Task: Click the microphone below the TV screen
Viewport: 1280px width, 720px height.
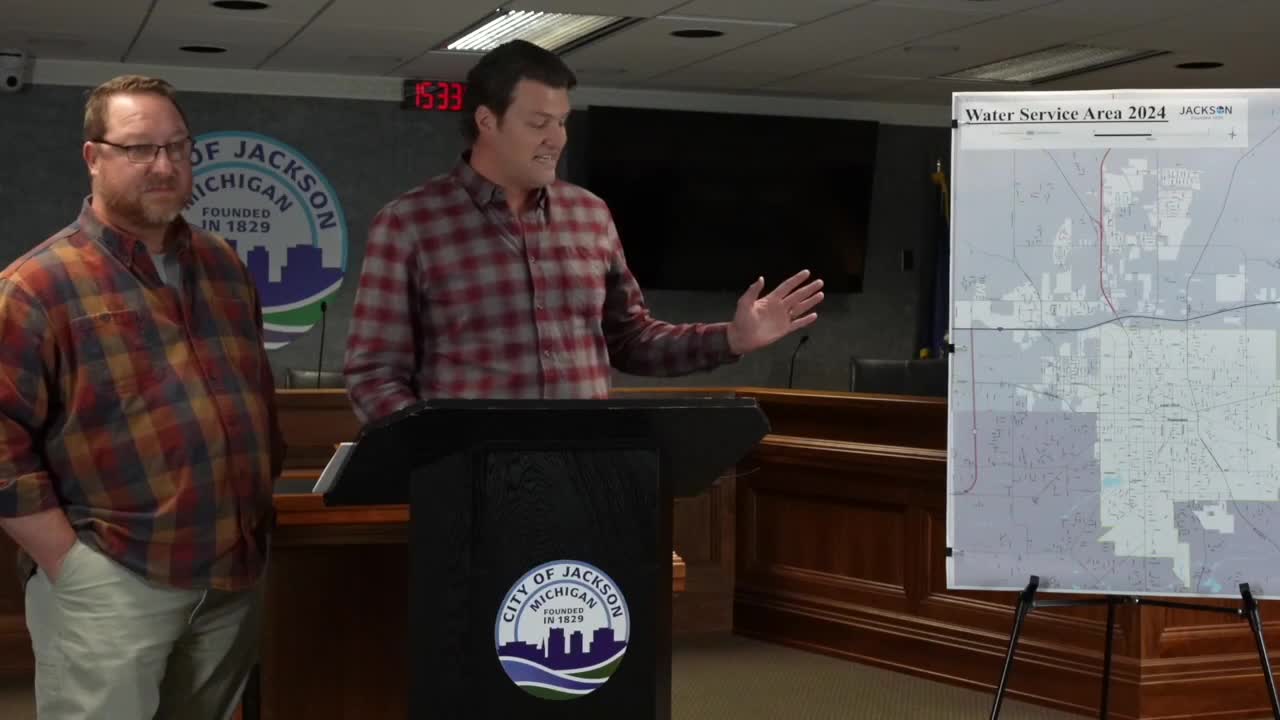Action: [x=796, y=359]
